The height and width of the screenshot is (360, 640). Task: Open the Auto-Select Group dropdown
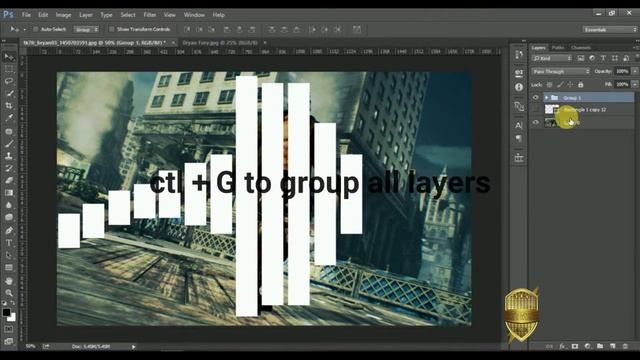click(x=86, y=29)
